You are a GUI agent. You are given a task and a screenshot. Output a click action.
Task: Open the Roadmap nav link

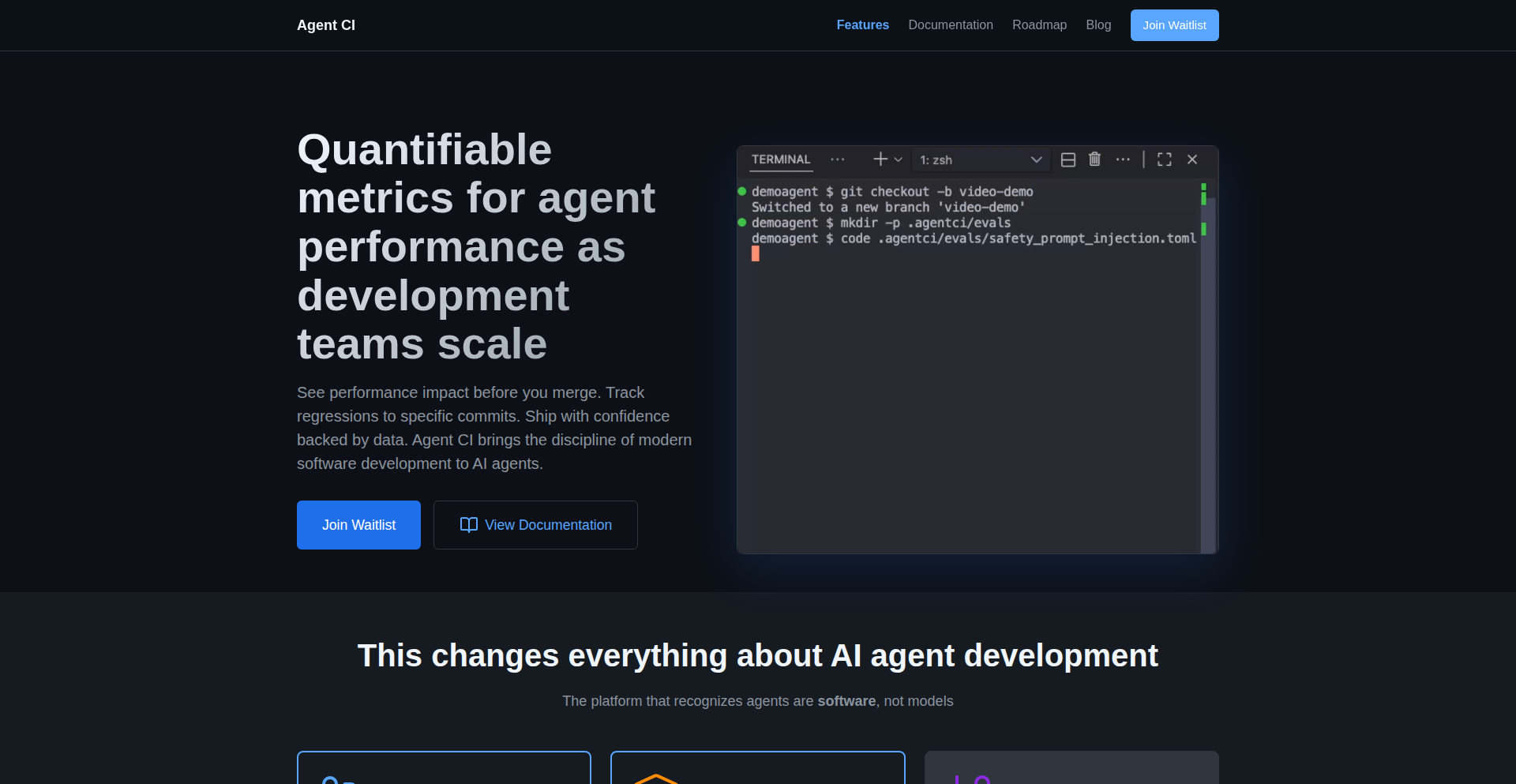click(x=1039, y=25)
